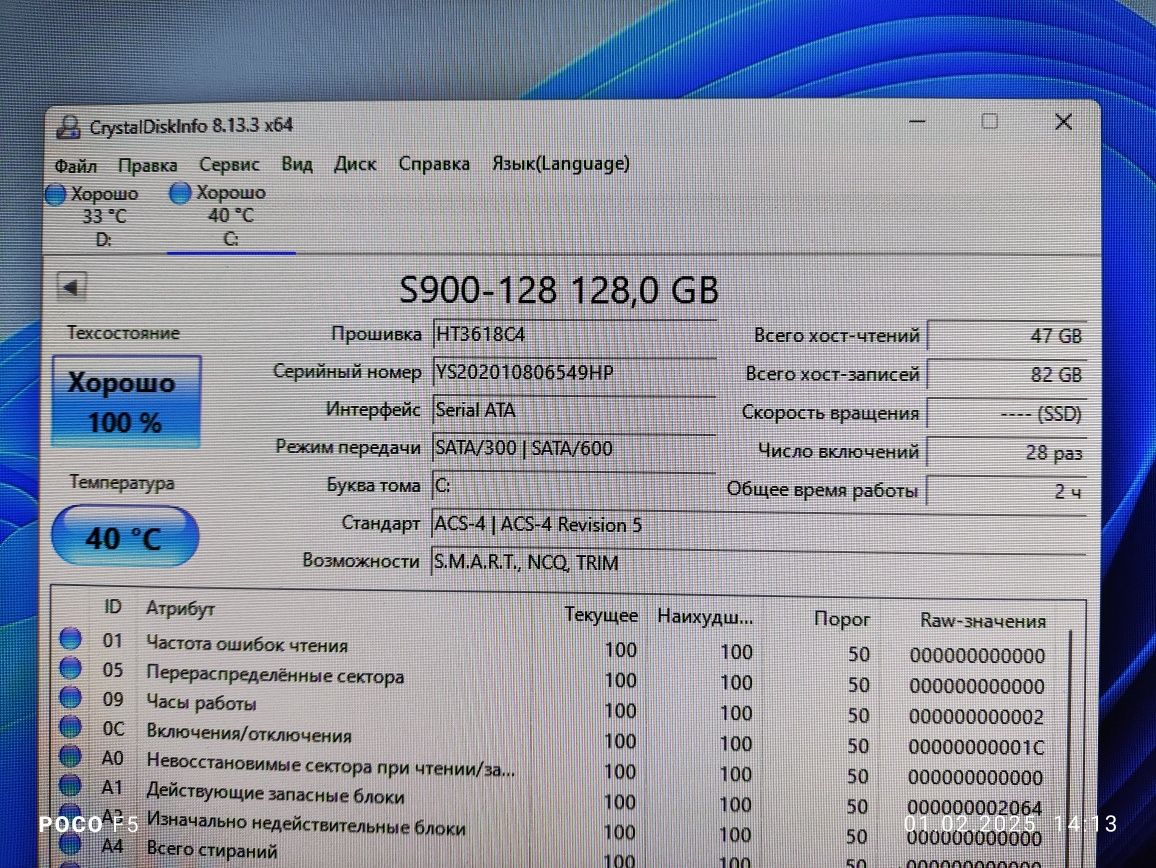This screenshot has width=1156, height=868.
Task: Click the serial number field YS202010806549HP
Action: pos(574,372)
